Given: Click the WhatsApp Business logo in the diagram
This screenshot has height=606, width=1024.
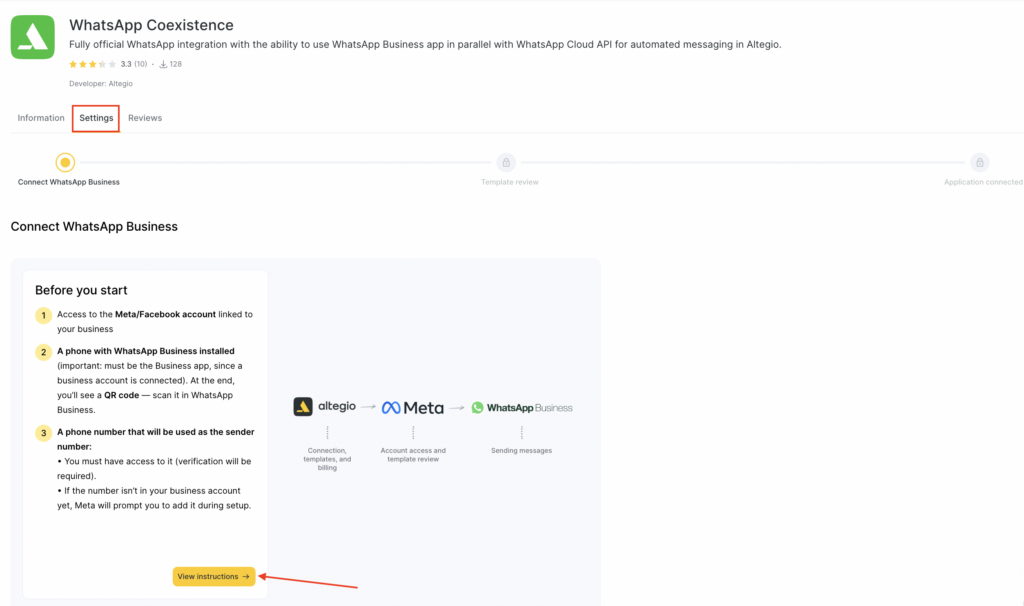Looking at the screenshot, I should pos(522,407).
